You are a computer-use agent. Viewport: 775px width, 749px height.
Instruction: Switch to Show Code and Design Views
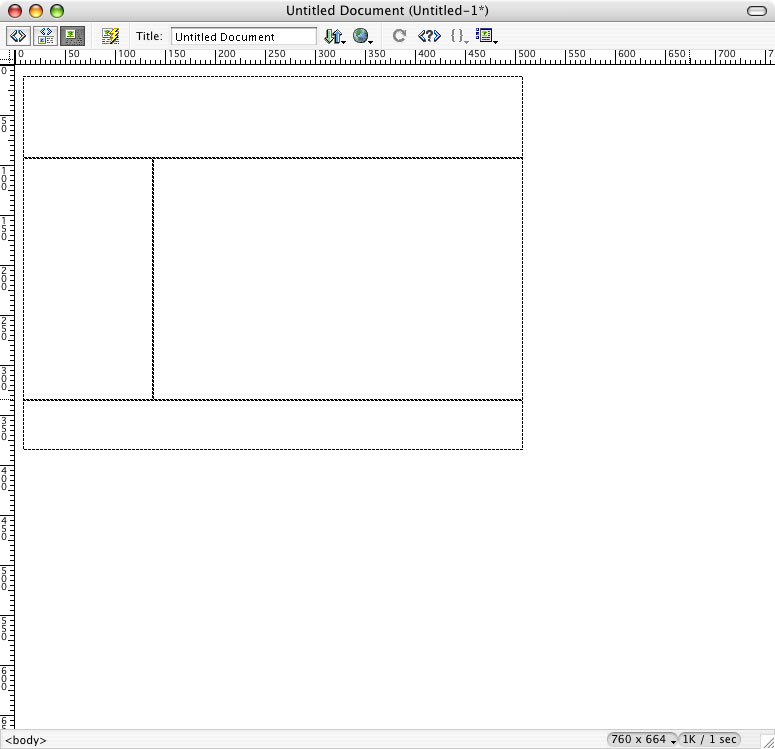[x=45, y=36]
